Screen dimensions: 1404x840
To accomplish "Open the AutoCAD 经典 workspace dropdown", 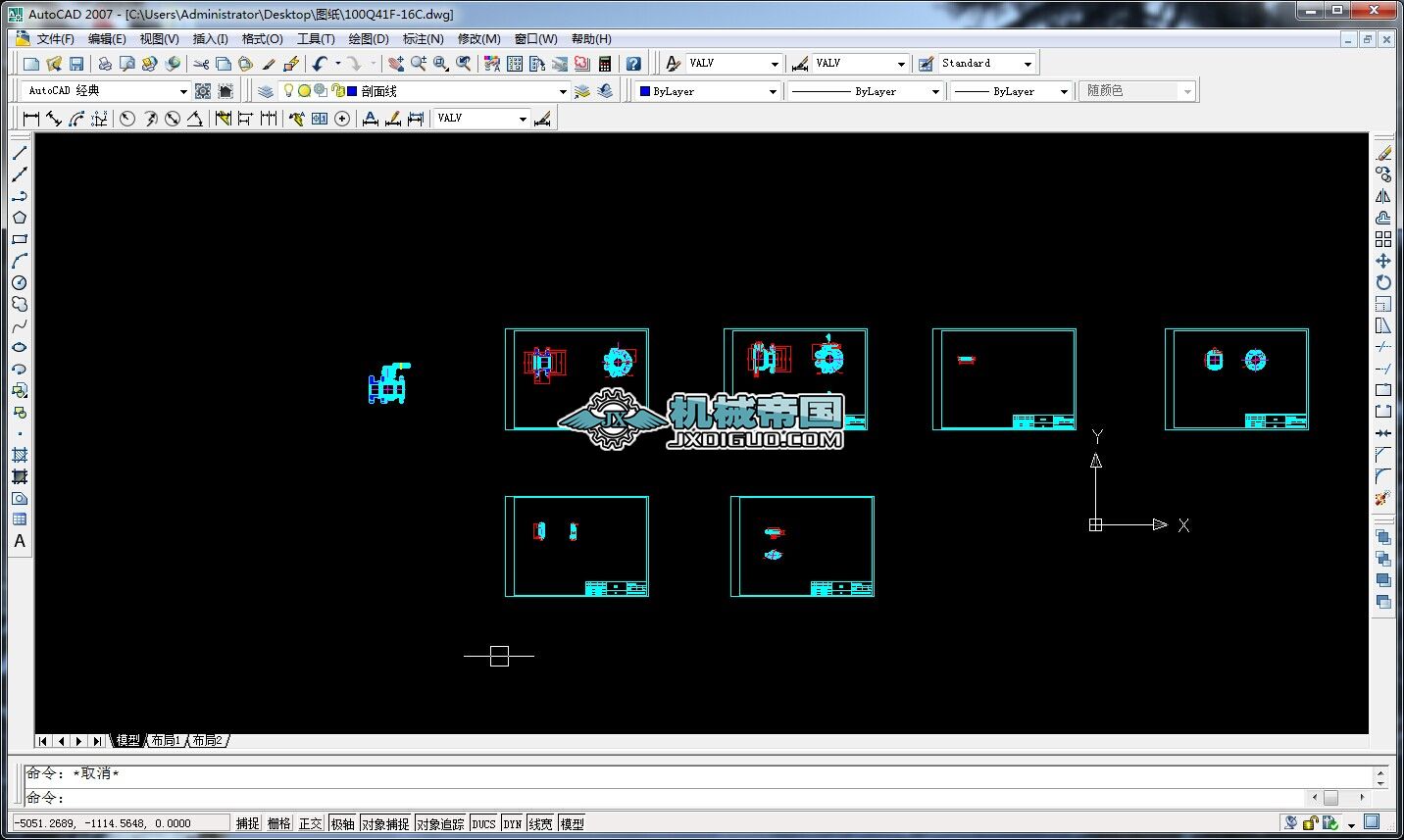I will 182,91.
